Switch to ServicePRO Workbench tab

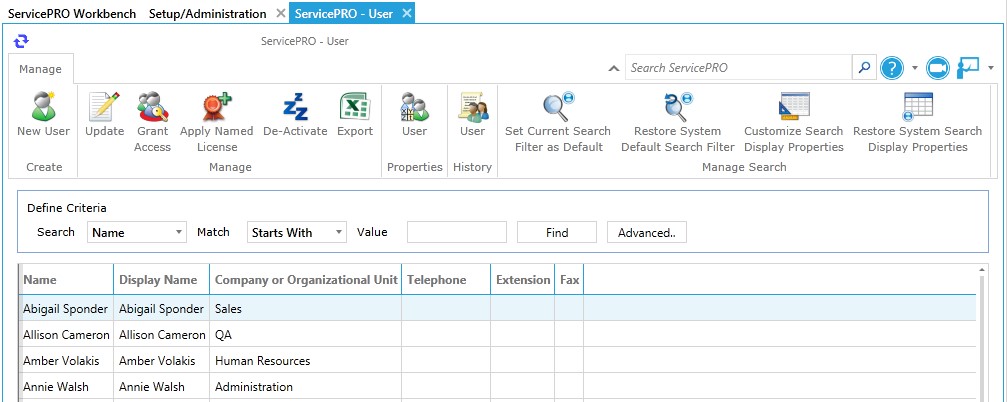tap(72, 13)
